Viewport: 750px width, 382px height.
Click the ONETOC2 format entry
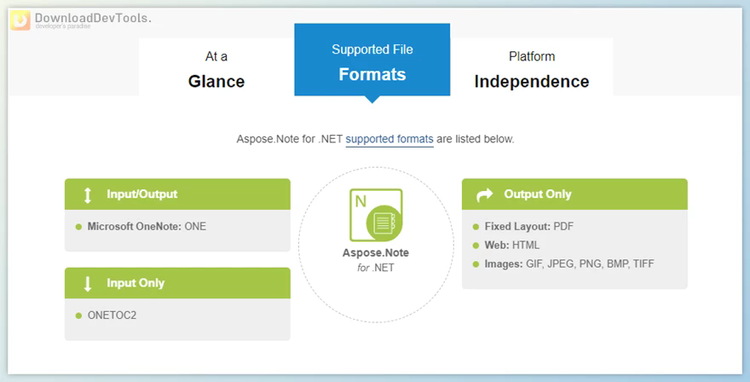click(x=112, y=316)
